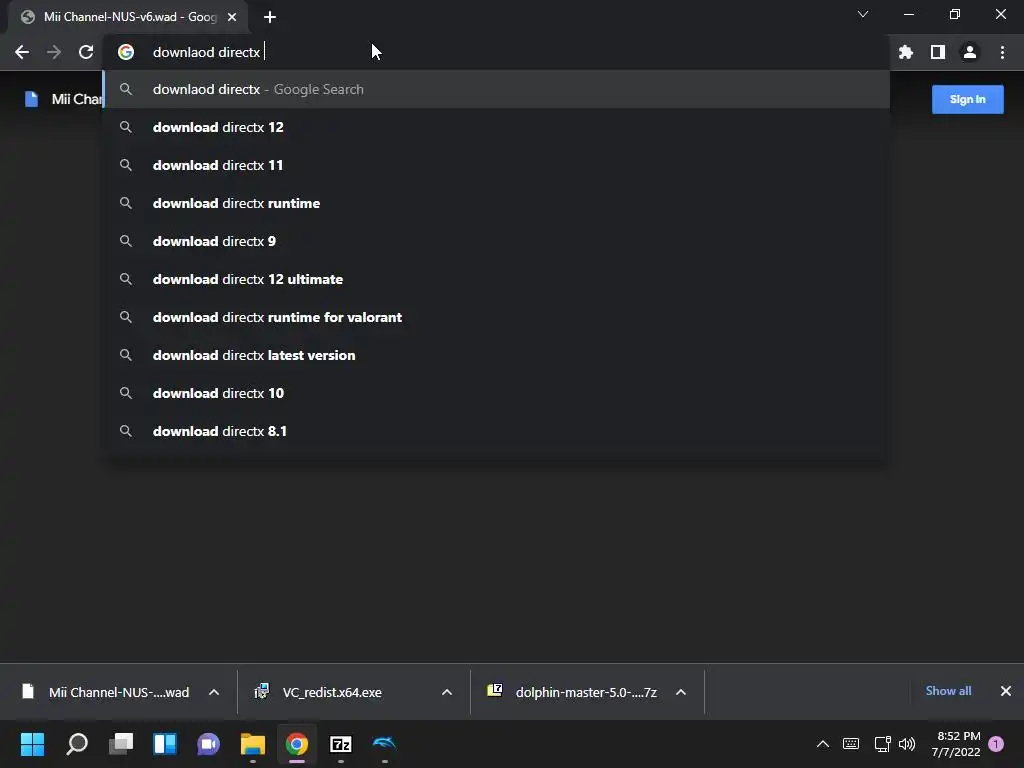Open the clock showing 8:52 PM

pos(956,744)
